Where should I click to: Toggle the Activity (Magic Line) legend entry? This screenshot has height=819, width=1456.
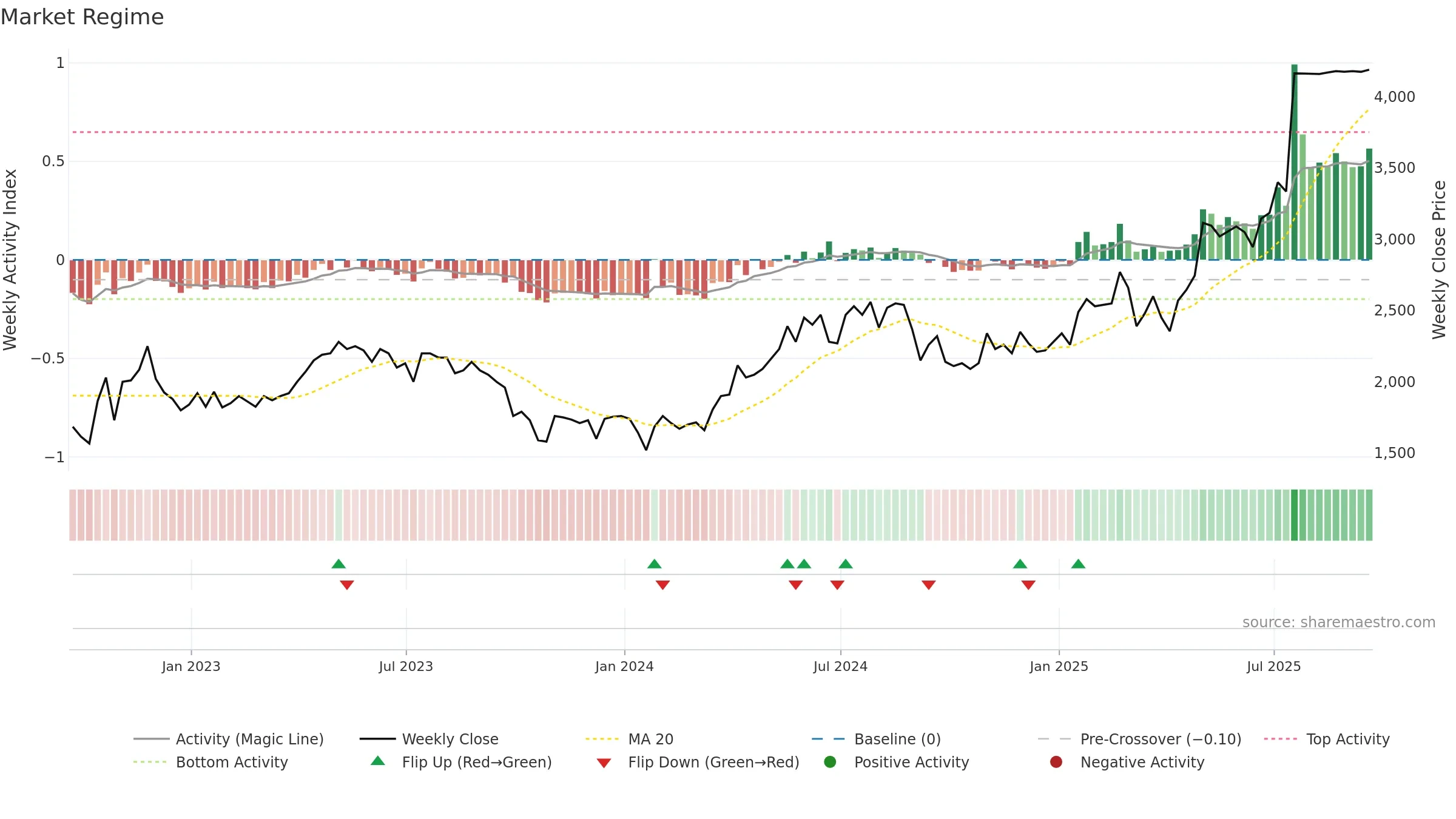[229, 739]
